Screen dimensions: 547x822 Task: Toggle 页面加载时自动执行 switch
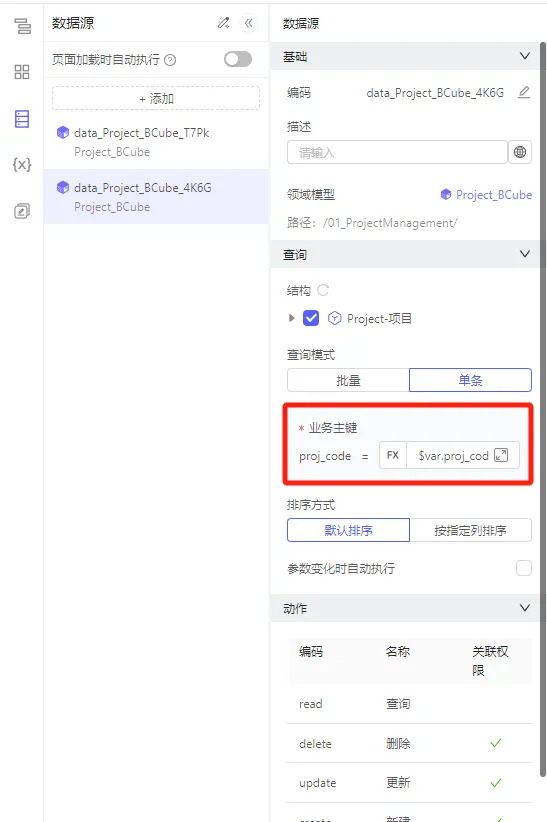(x=238, y=59)
